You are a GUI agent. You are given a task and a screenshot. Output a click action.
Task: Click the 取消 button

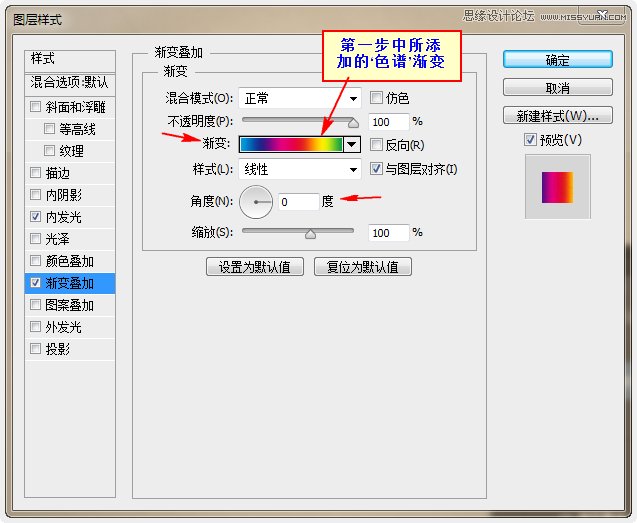click(558, 87)
